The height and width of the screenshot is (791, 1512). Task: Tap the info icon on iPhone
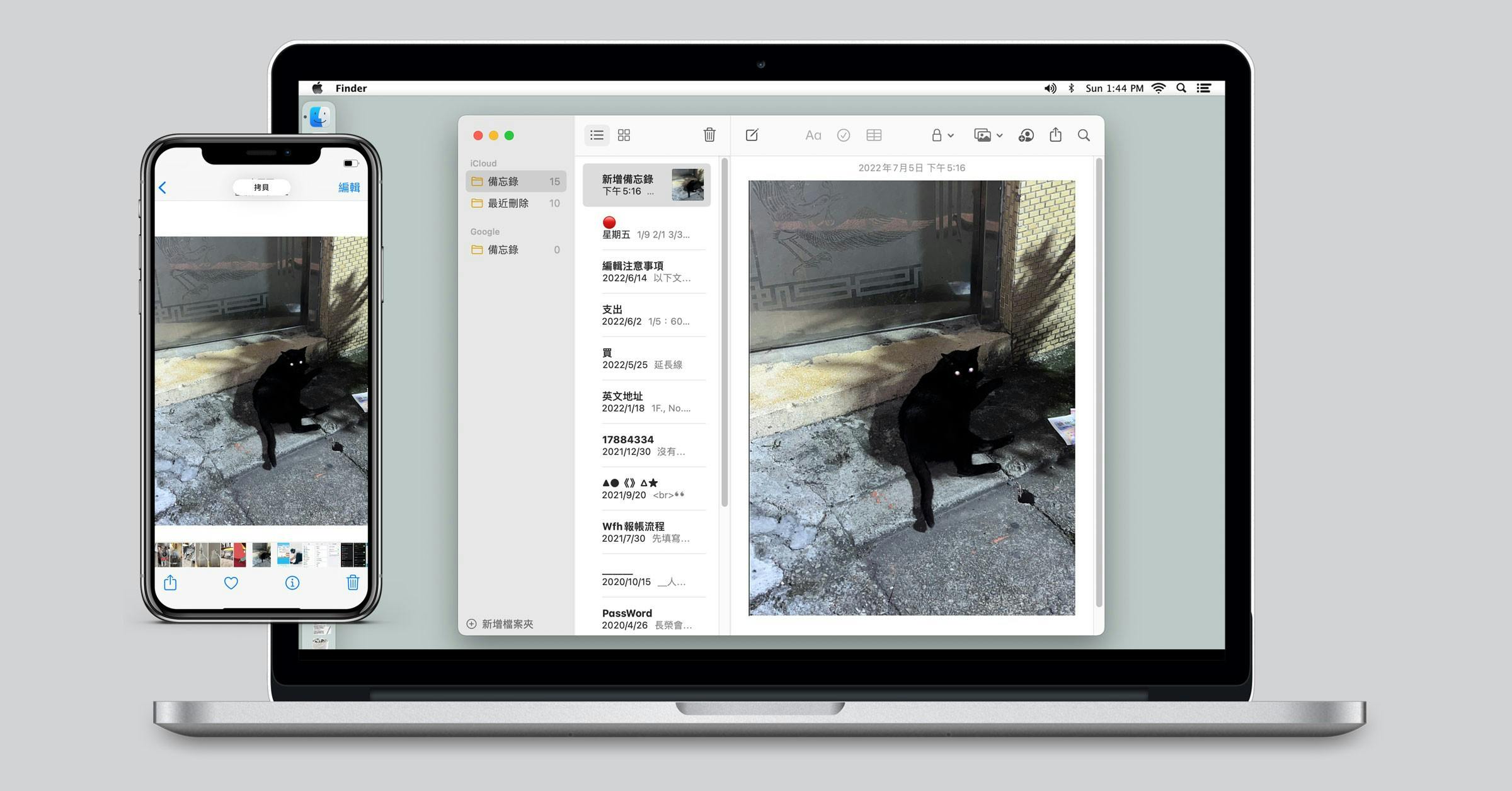[x=292, y=583]
